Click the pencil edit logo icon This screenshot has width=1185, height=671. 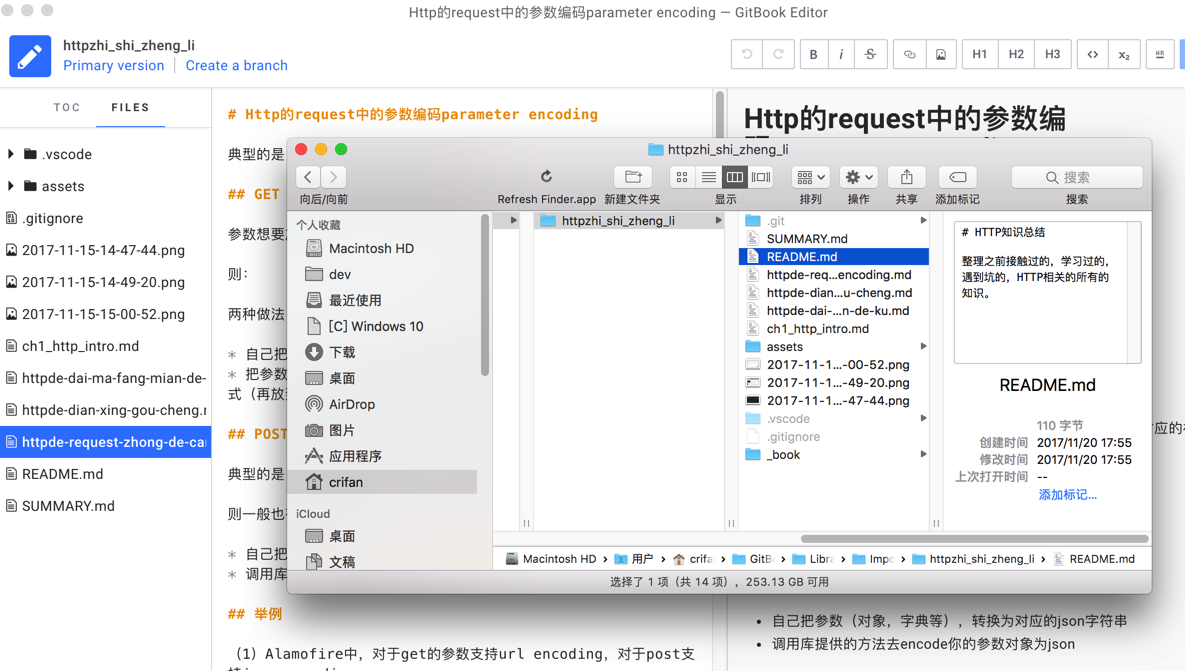click(30, 56)
